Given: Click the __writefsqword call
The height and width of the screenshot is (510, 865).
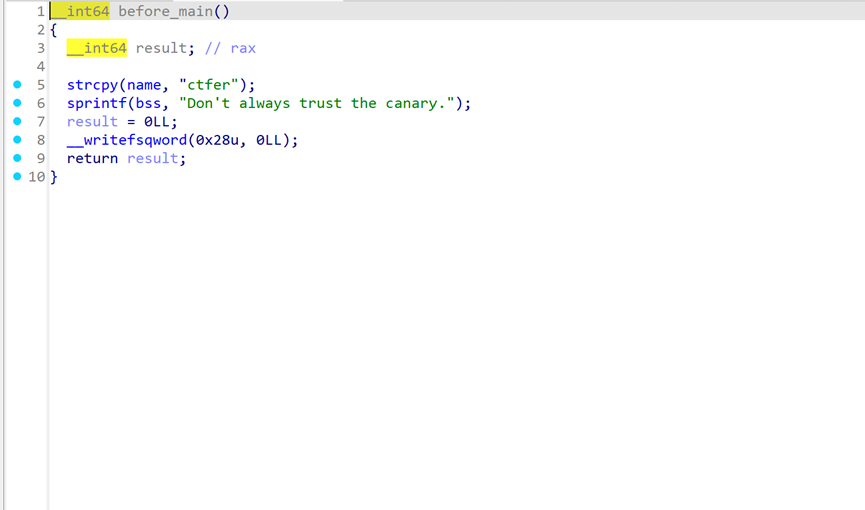Looking at the screenshot, I should (x=127, y=140).
